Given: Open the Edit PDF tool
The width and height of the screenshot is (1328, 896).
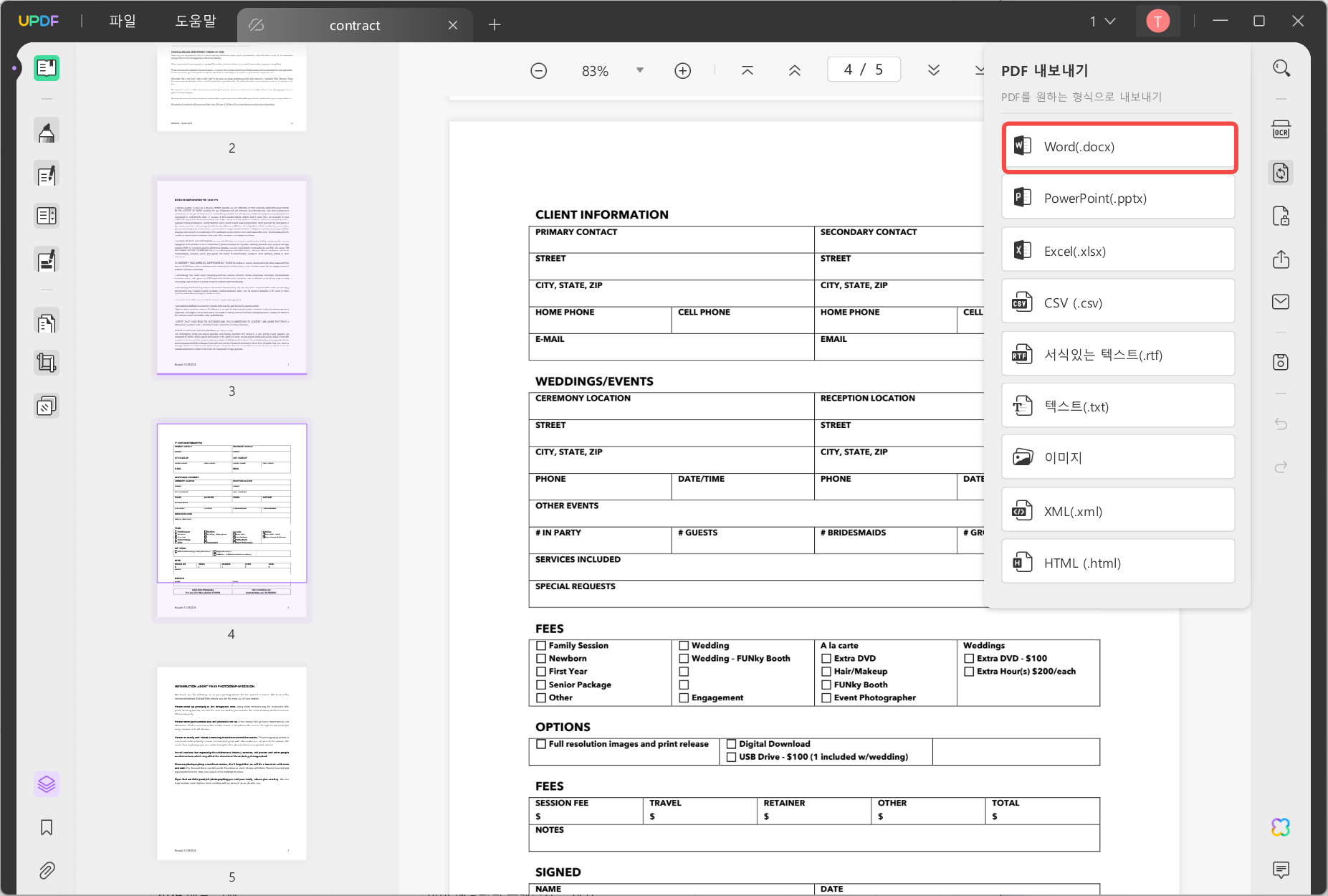Looking at the screenshot, I should click(47, 175).
